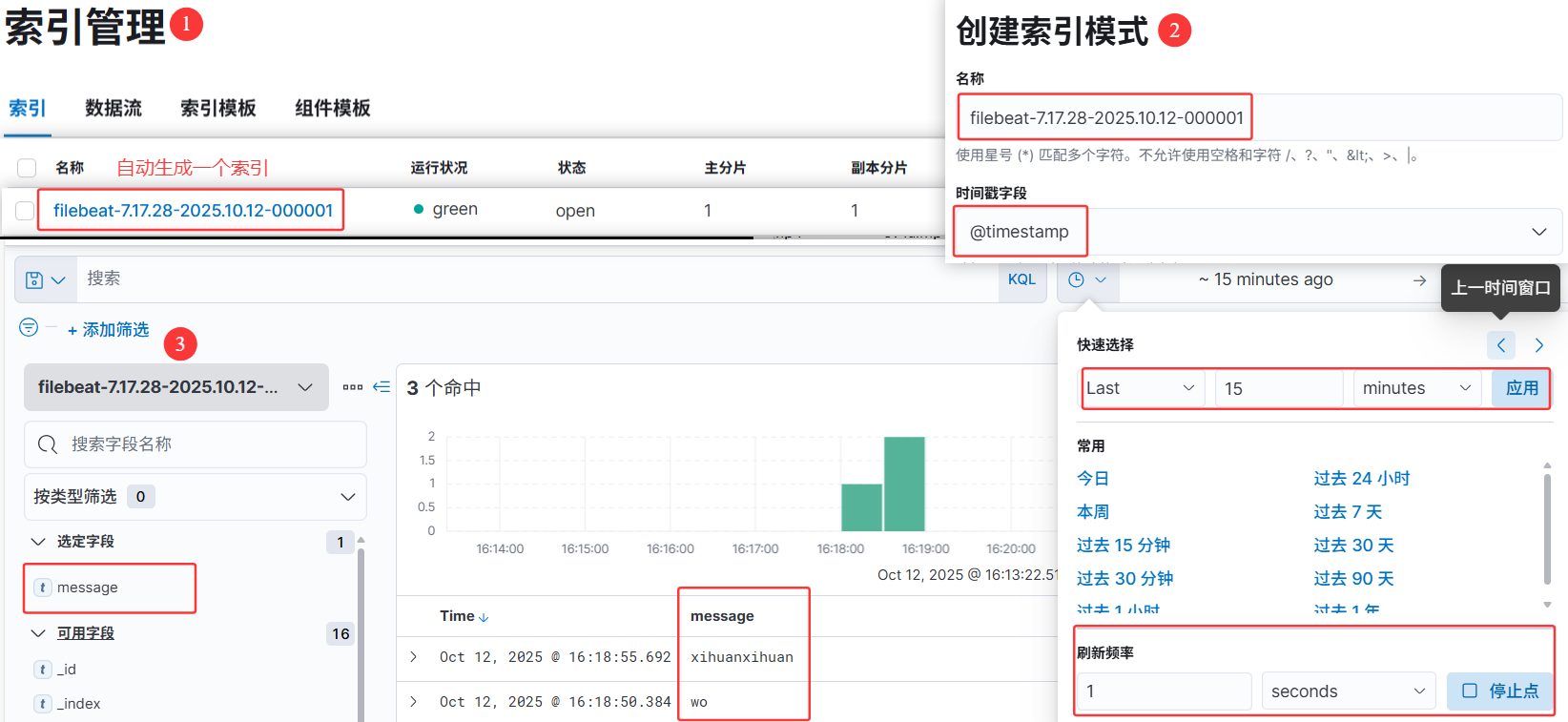The width and height of the screenshot is (1568, 722).
Task: Sort by Time column arrow
Action: pos(484,617)
